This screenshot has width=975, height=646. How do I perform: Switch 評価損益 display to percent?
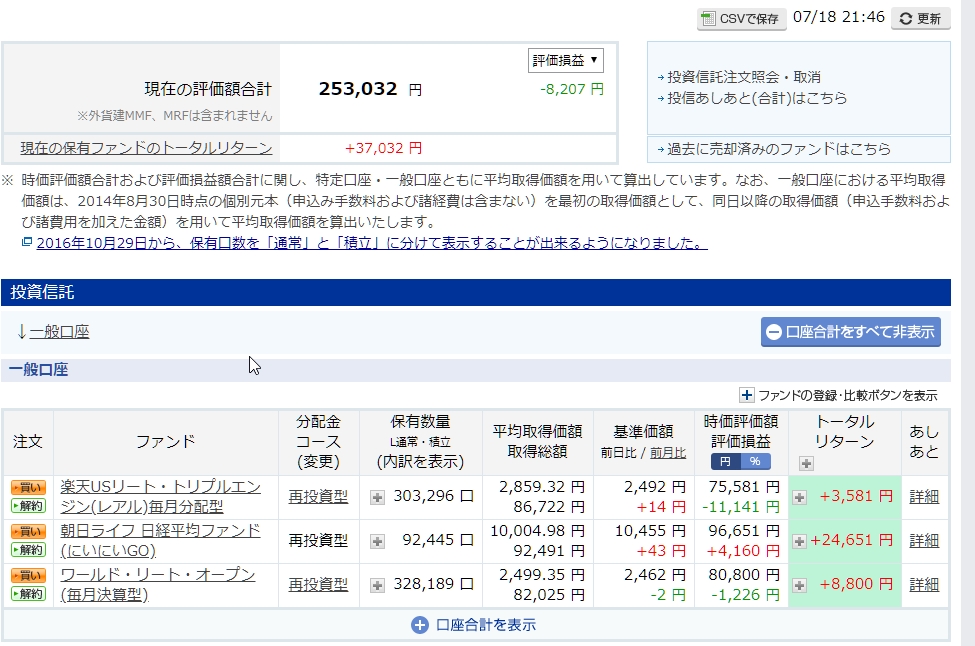[x=756, y=462]
